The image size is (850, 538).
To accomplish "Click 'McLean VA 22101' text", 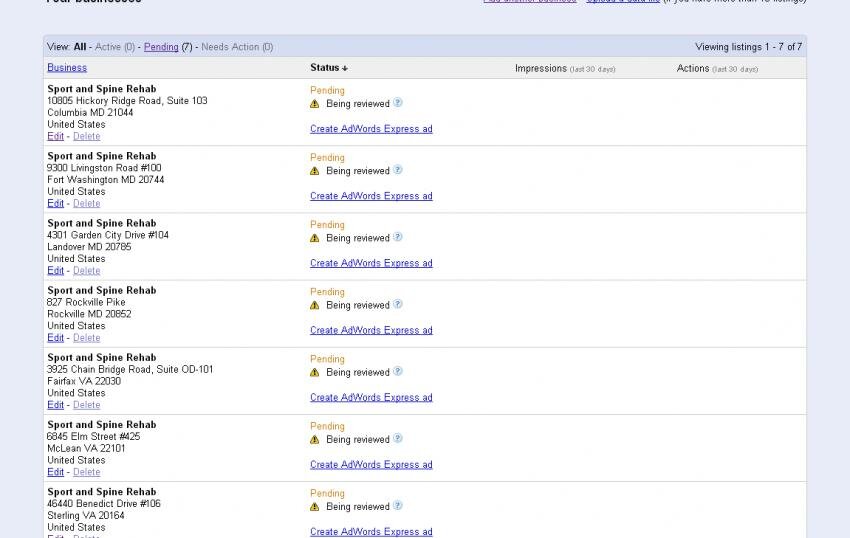I will [x=86, y=449].
